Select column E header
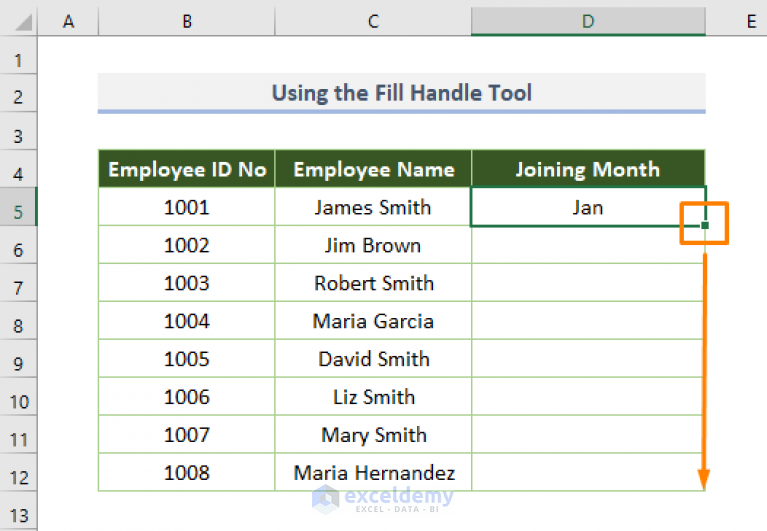 pyautogui.click(x=737, y=22)
